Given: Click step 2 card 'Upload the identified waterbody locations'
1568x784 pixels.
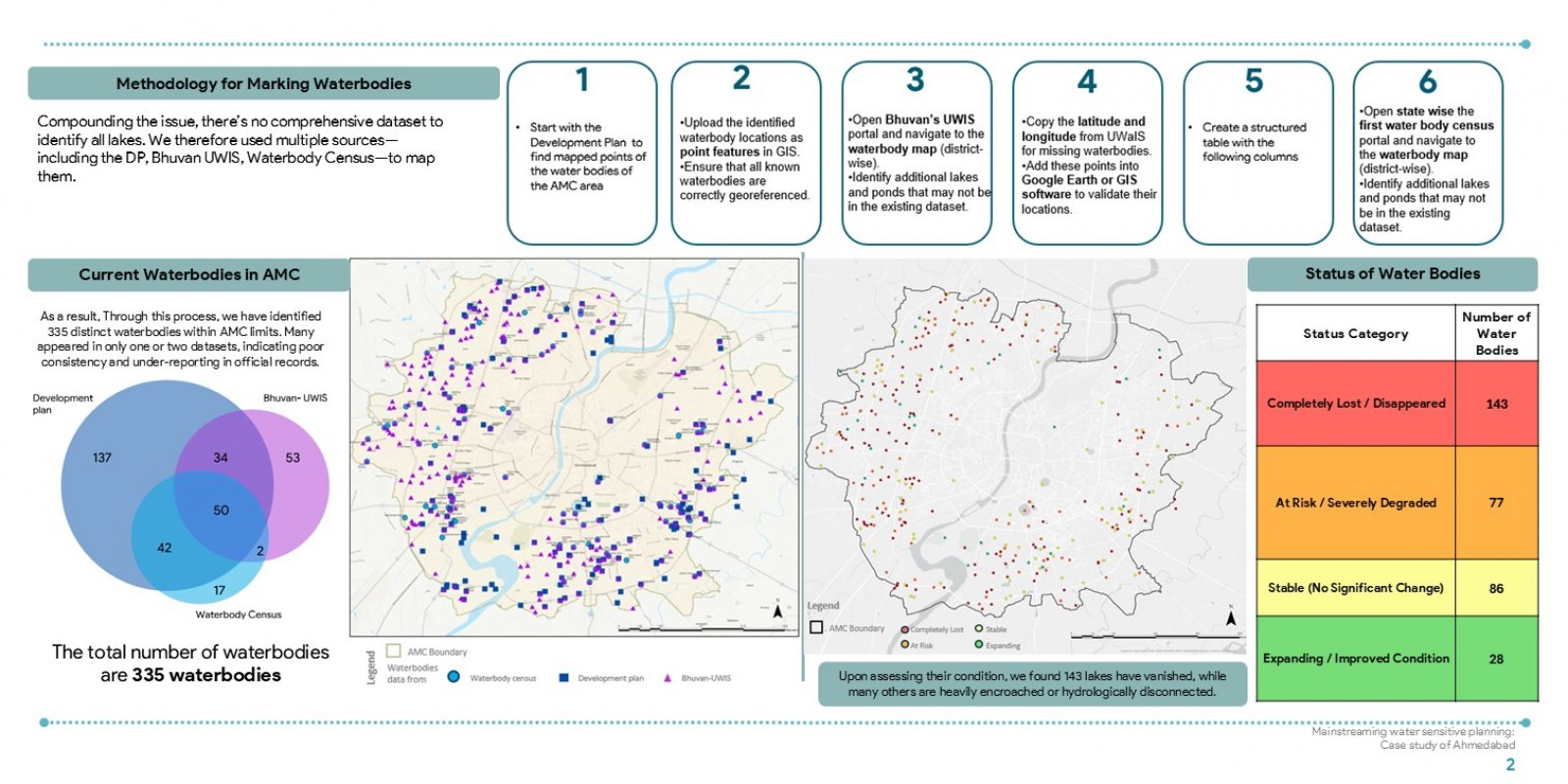Looking at the screenshot, I should [x=746, y=153].
